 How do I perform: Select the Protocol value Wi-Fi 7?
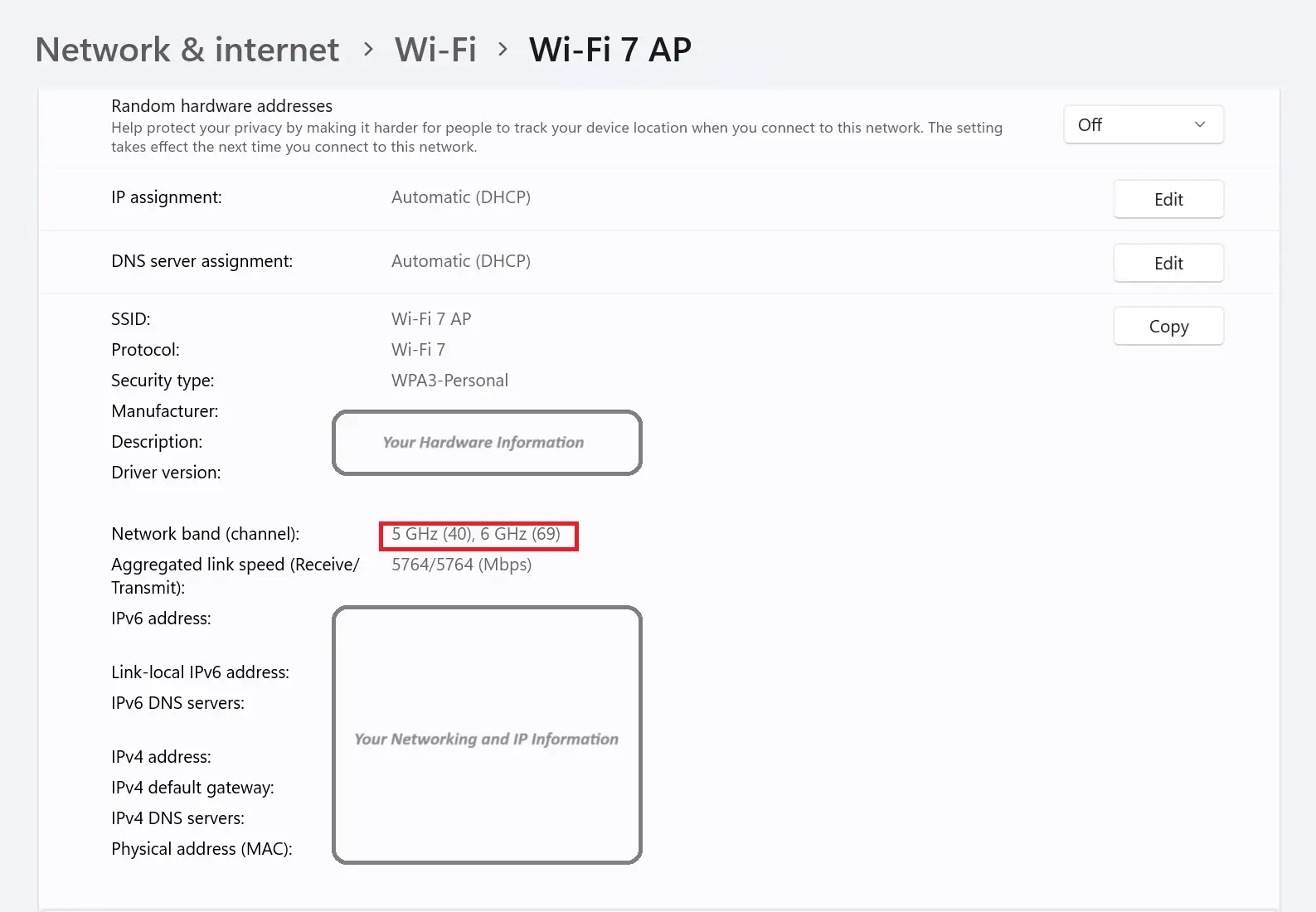(x=418, y=350)
